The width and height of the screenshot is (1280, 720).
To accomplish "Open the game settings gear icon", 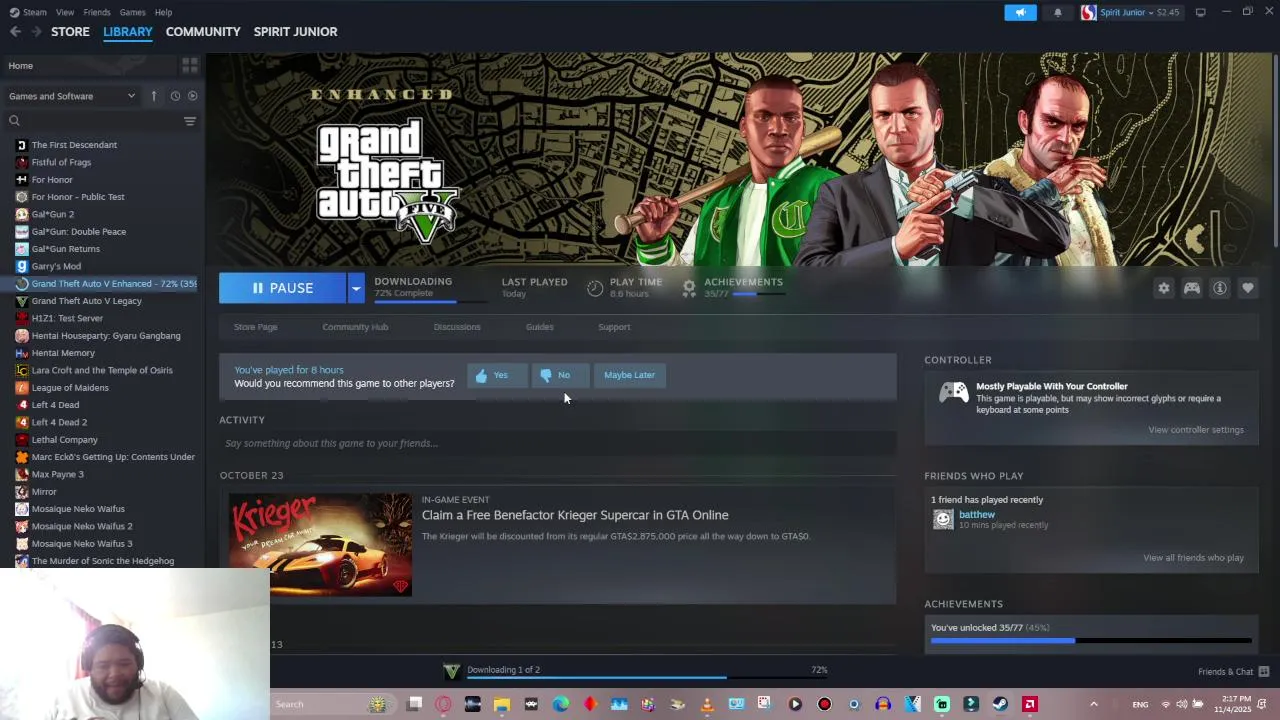I will (1164, 288).
